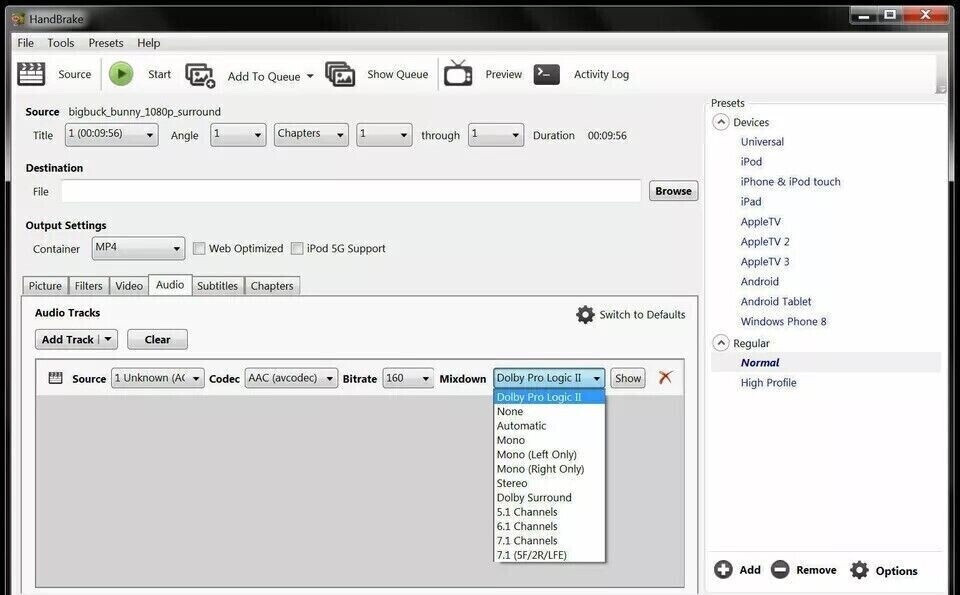Image resolution: width=960 pixels, height=595 pixels.
Task: Browse for a destination file
Action: (673, 190)
